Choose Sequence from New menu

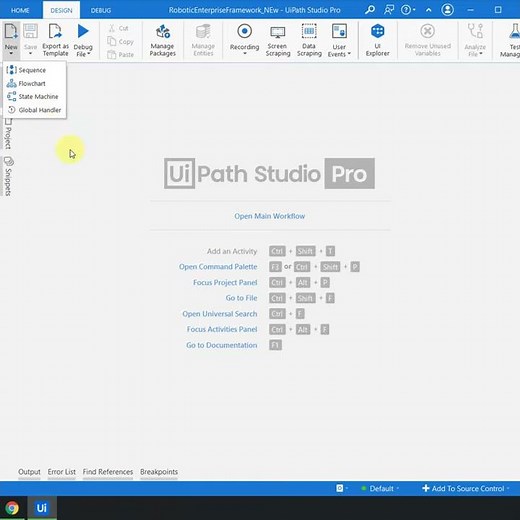coord(35,70)
